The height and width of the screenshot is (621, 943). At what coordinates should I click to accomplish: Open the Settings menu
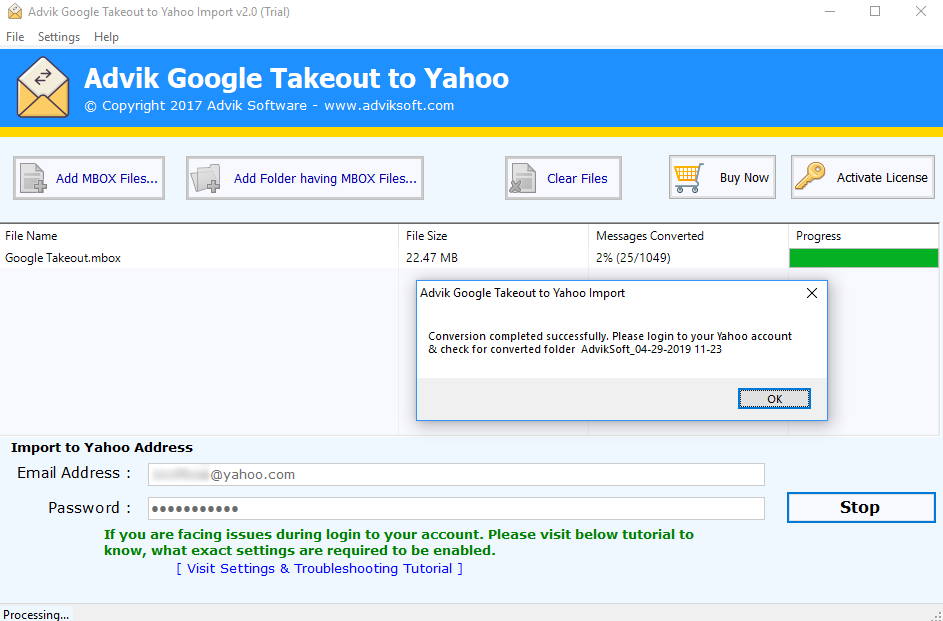point(59,37)
